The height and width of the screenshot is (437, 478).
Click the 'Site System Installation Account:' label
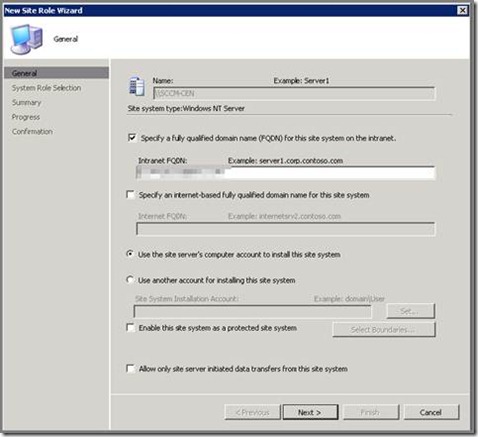(x=187, y=299)
